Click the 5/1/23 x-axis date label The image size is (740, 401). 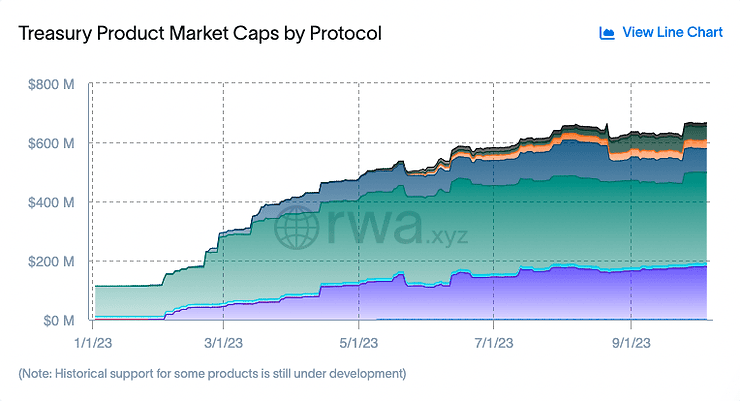click(359, 343)
